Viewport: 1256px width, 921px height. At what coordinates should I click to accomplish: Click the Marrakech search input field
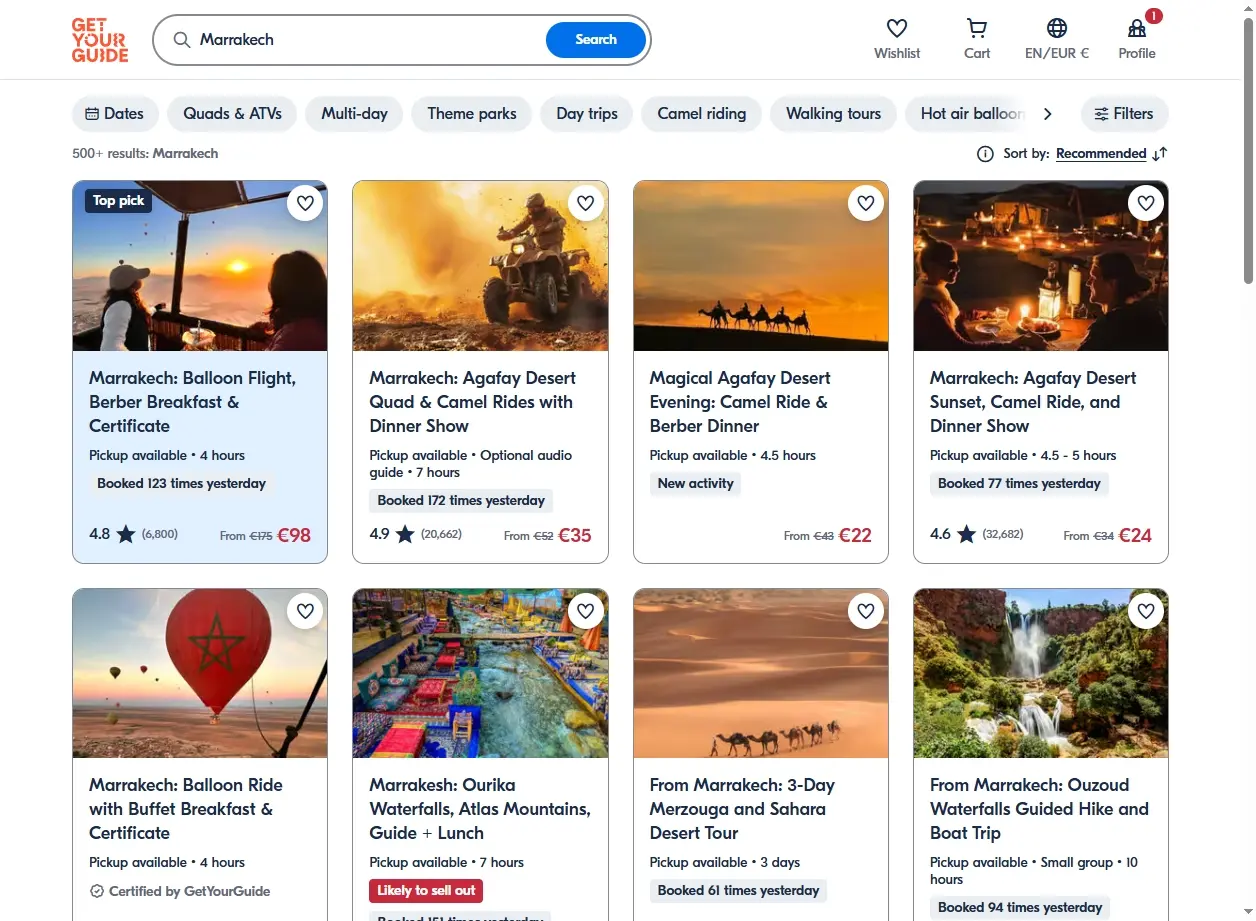368,40
